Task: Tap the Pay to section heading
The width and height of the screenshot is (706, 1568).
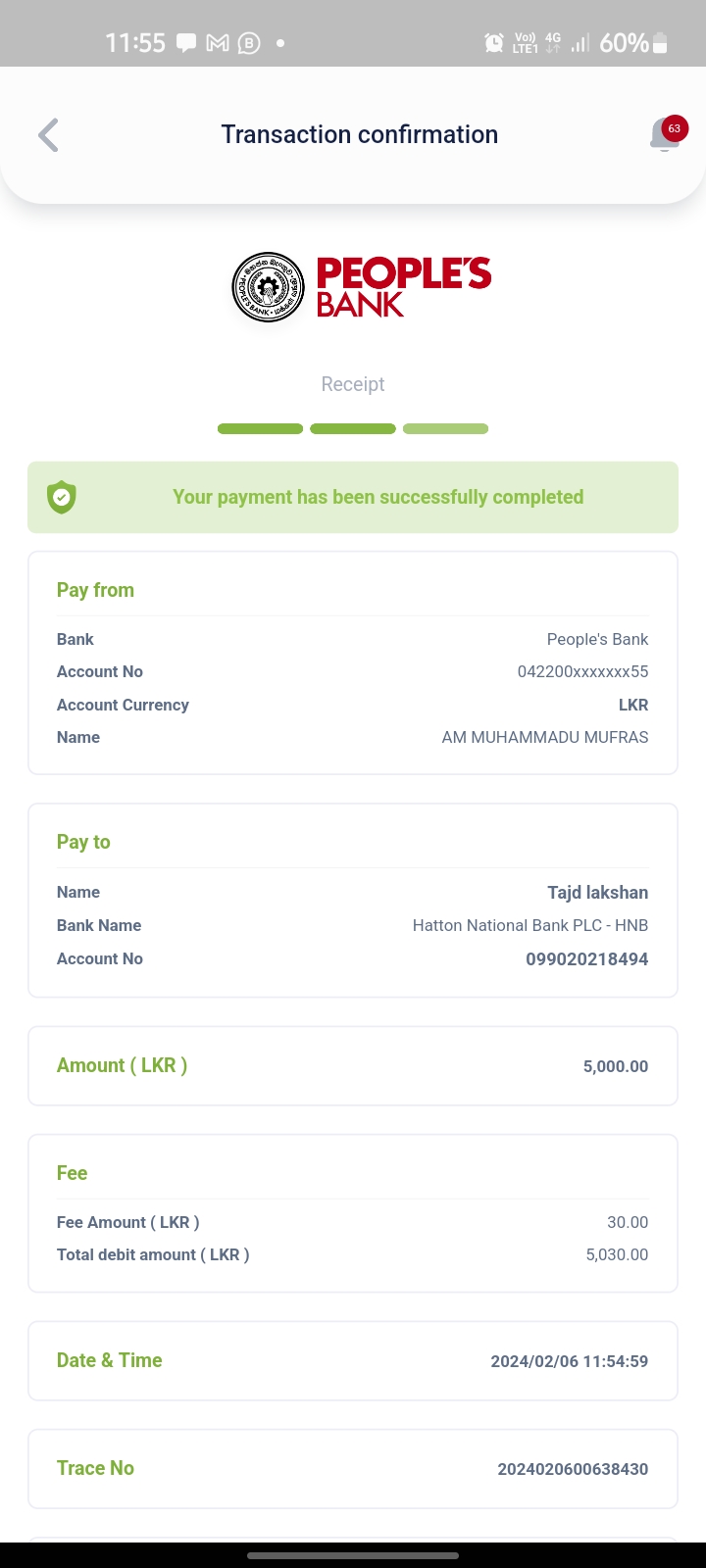Action: point(83,842)
